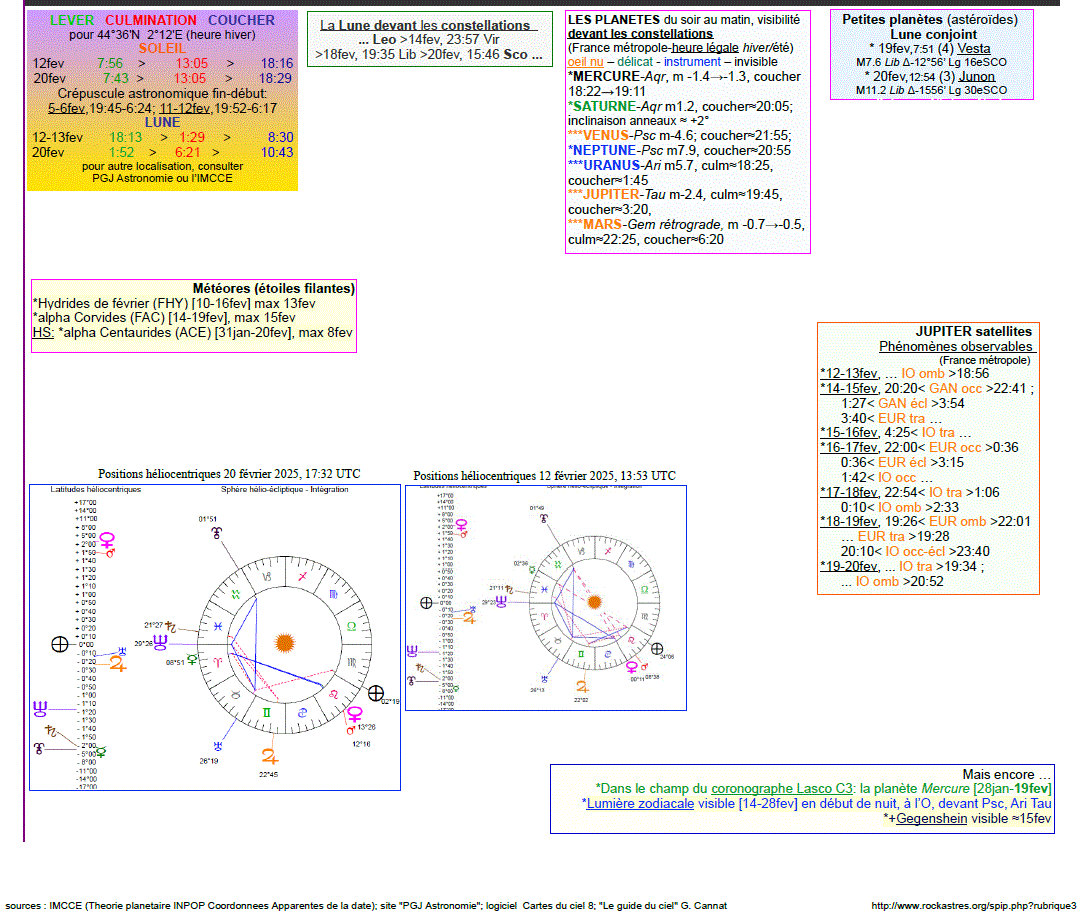Click the 'JUPITER satellites' heading
1087x919 pixels.
point(973,331)
